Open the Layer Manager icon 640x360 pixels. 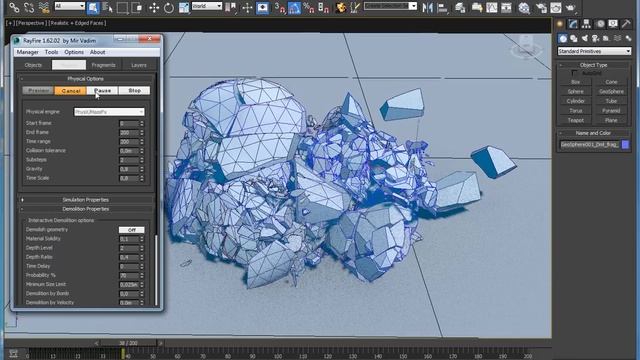(x=460, y=7)
